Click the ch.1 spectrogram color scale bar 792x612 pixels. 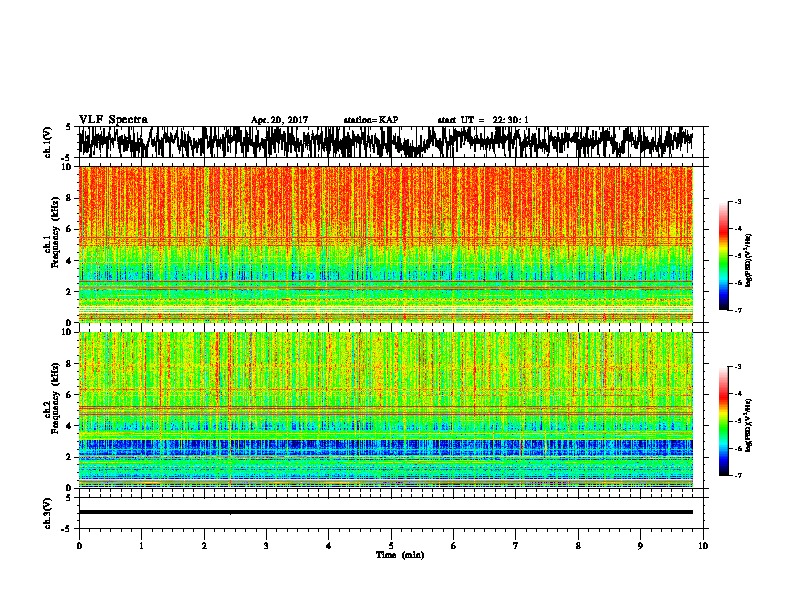pos(723,256)
